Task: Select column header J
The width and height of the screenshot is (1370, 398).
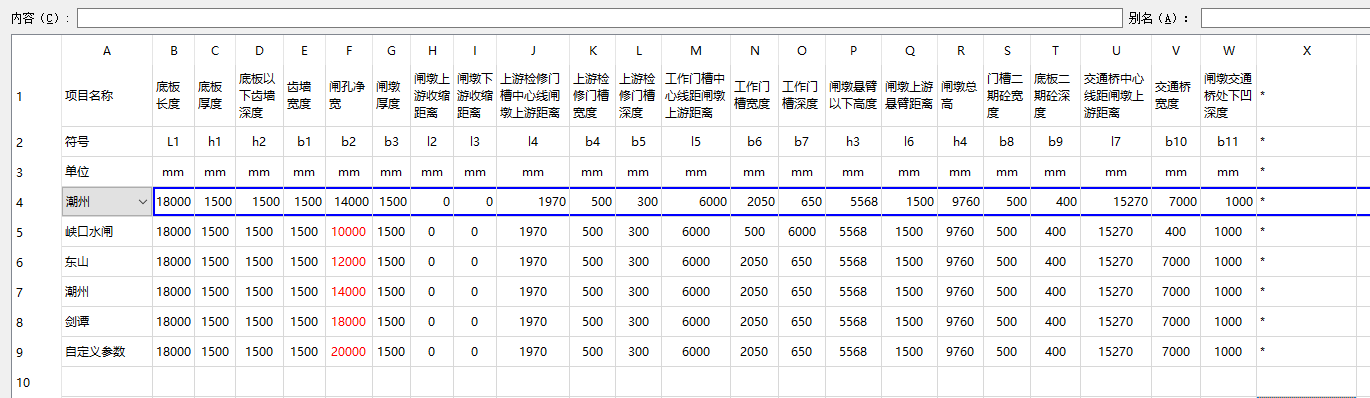Action: [x=533, y=51]
